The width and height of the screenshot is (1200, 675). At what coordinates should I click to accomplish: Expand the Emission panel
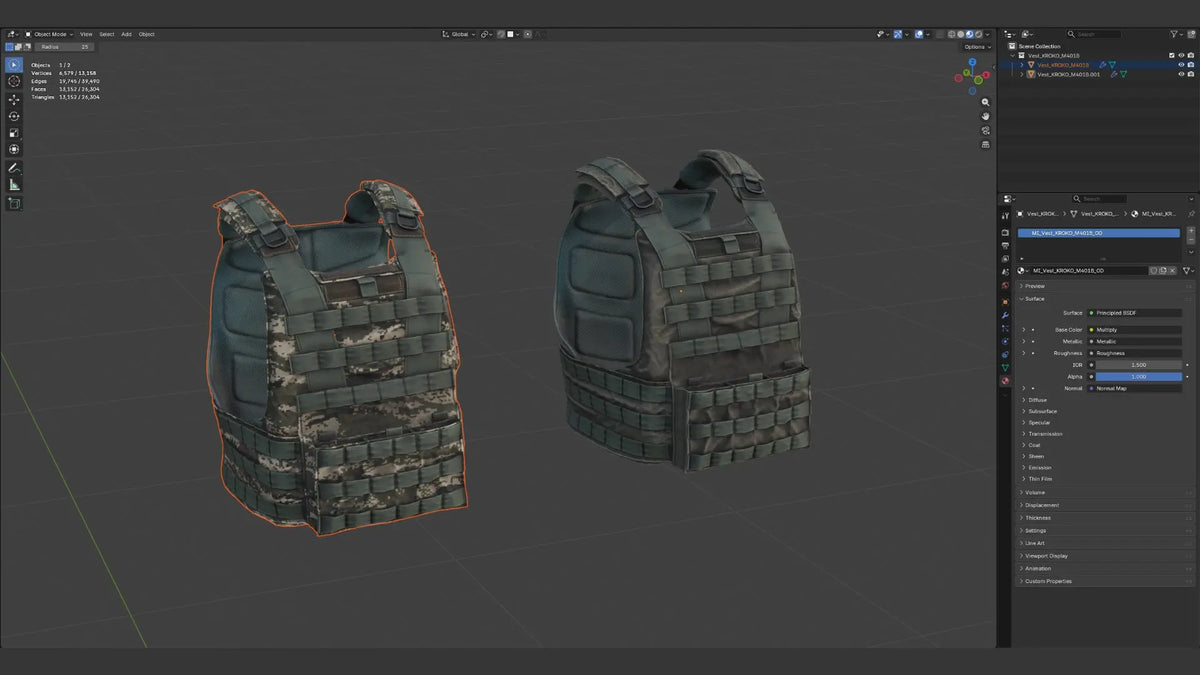[x=1038, y=467]
